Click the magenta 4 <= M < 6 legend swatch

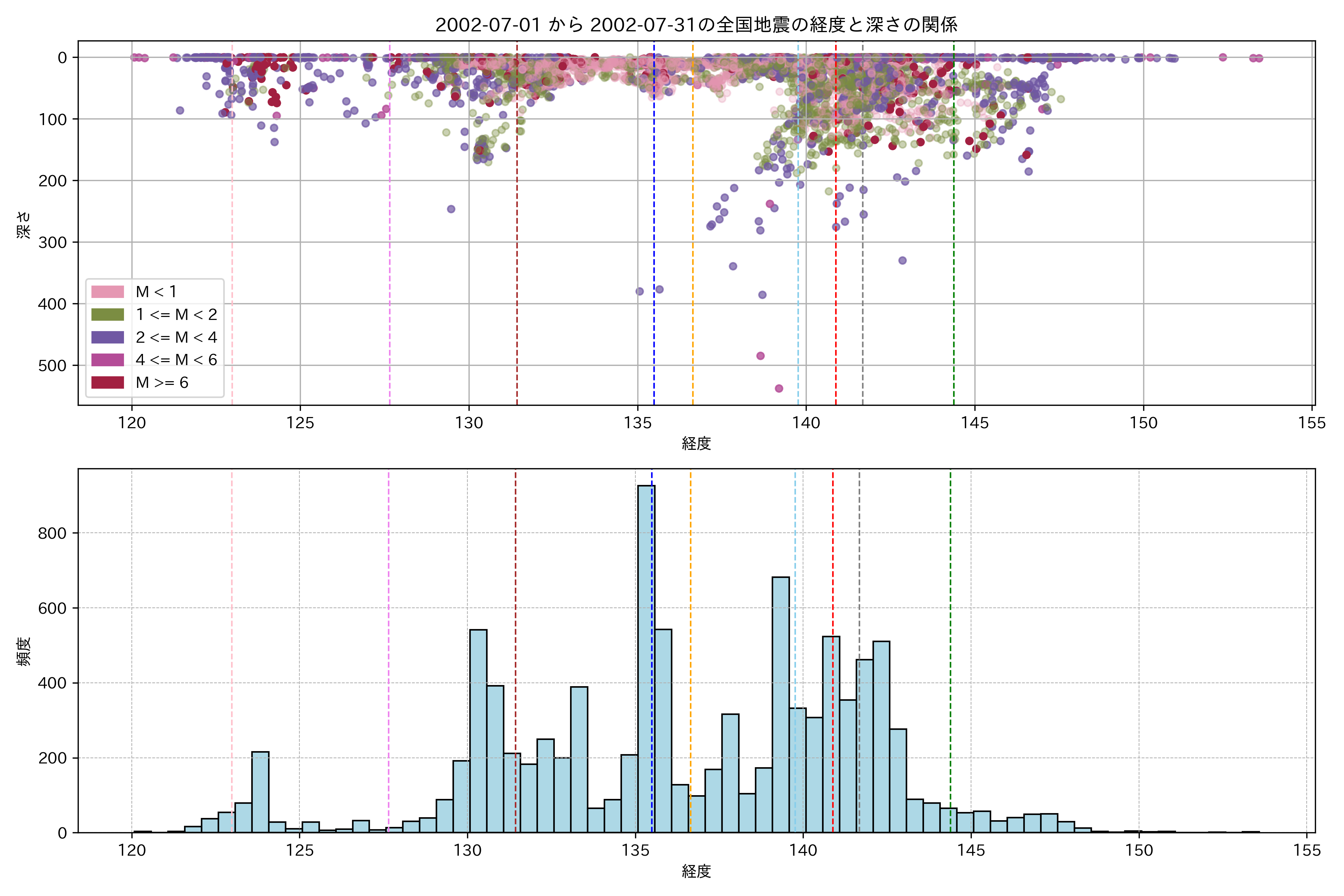pyautogui.click(x=108, y=360)
